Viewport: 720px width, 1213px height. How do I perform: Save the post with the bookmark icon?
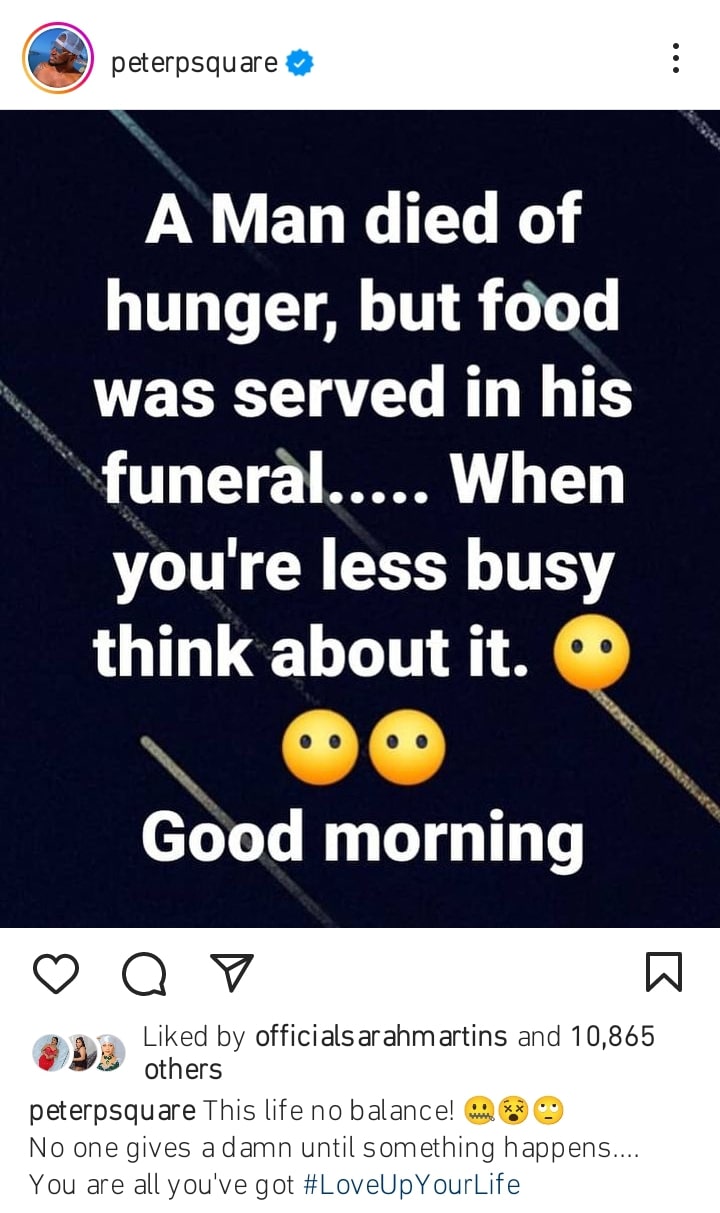point(664,972)
